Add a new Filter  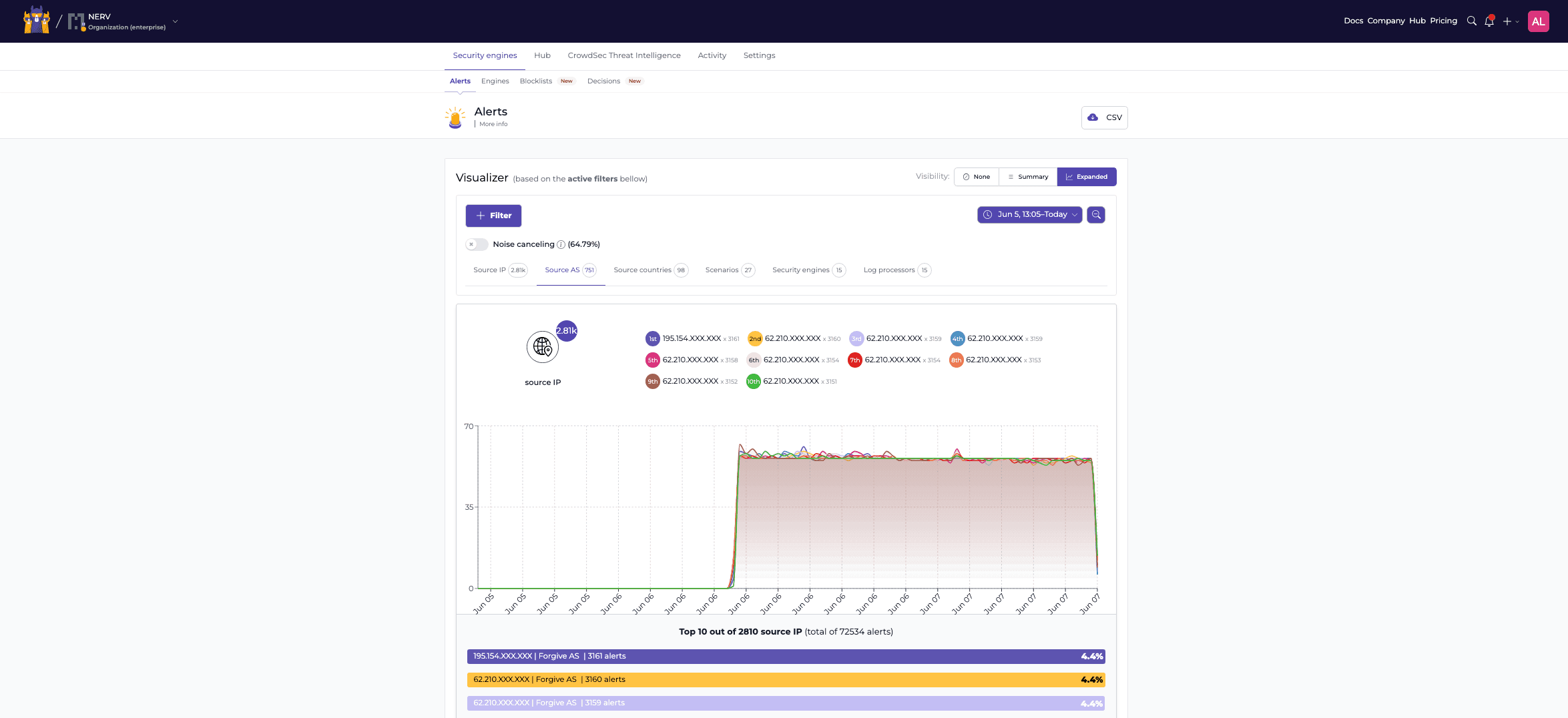coord(493,216)
